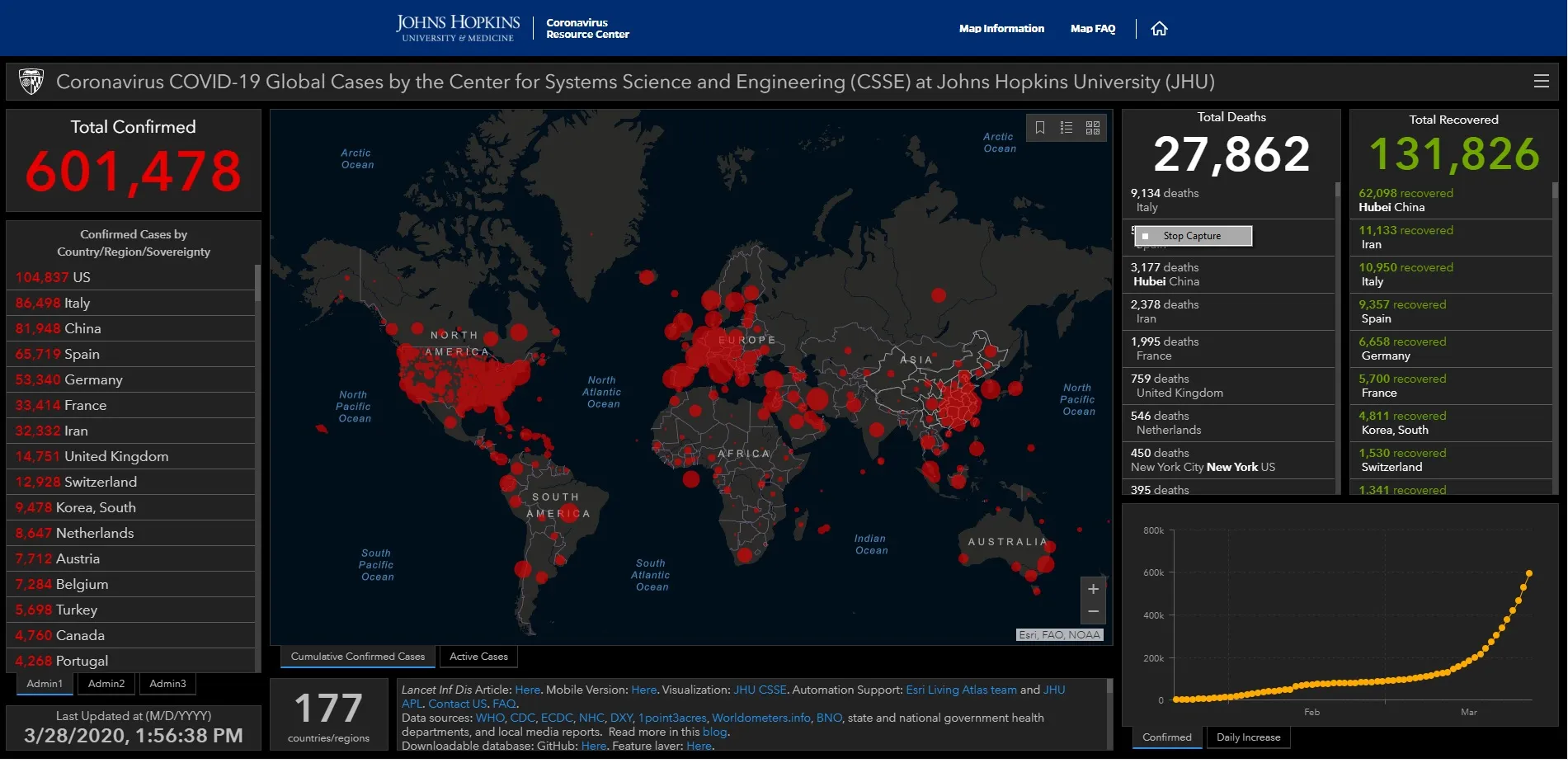Click the 4,811 recovered Korea, South entry
The width and height of the screenshot is (1568, 763).
(x=1452, y=423)
